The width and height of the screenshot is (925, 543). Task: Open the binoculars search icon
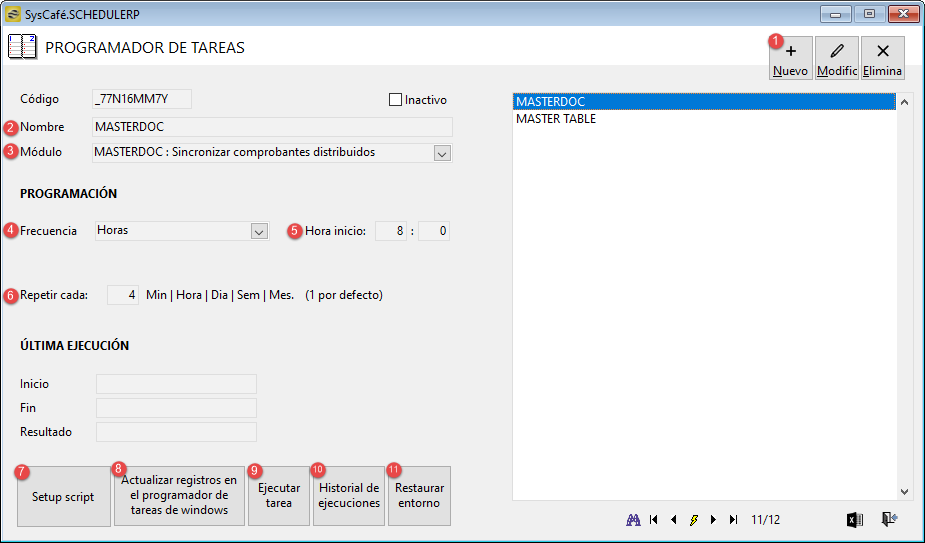633,519
